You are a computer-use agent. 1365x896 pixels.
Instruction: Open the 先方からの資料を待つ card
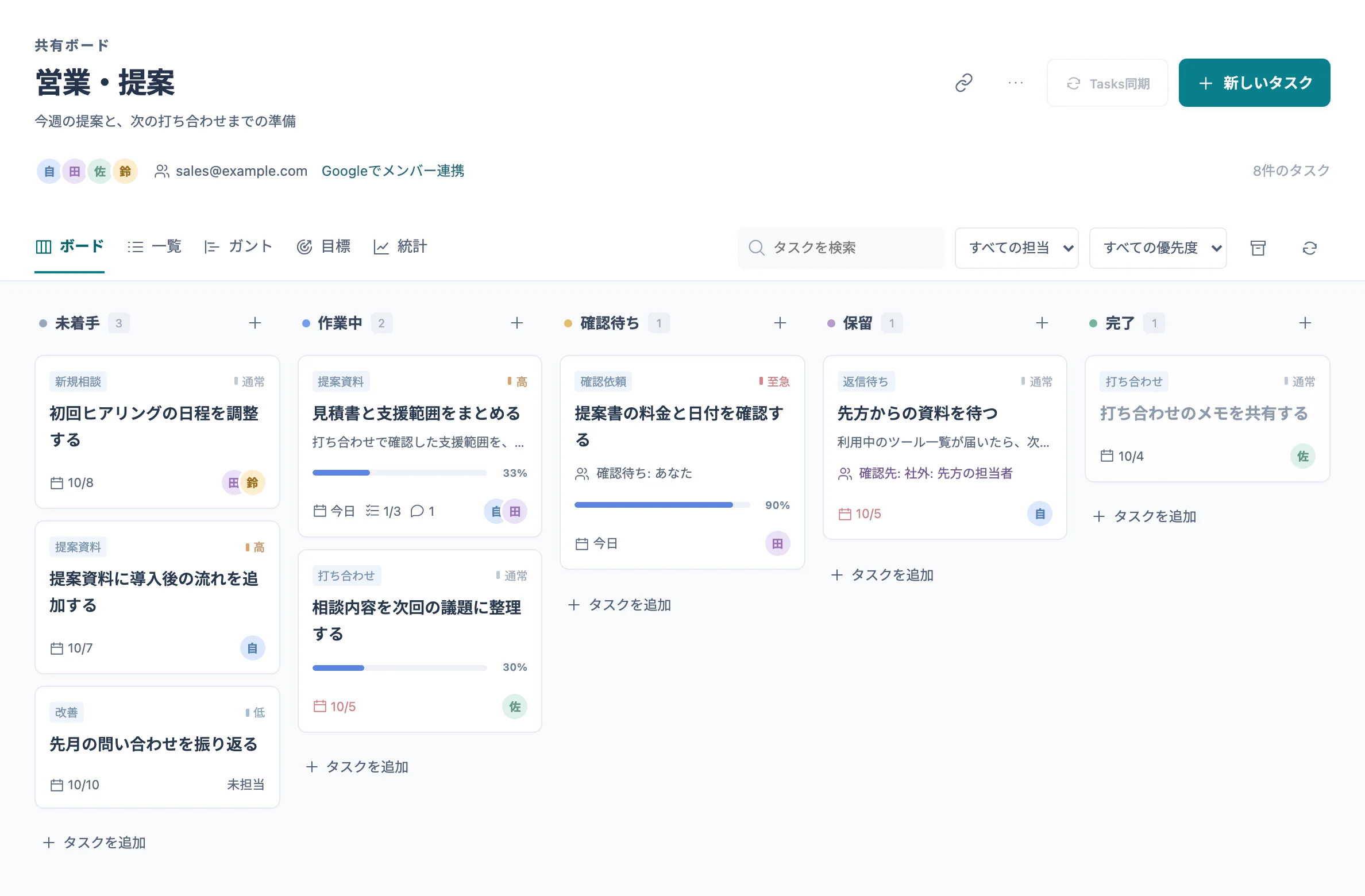(x=944, y=447)
